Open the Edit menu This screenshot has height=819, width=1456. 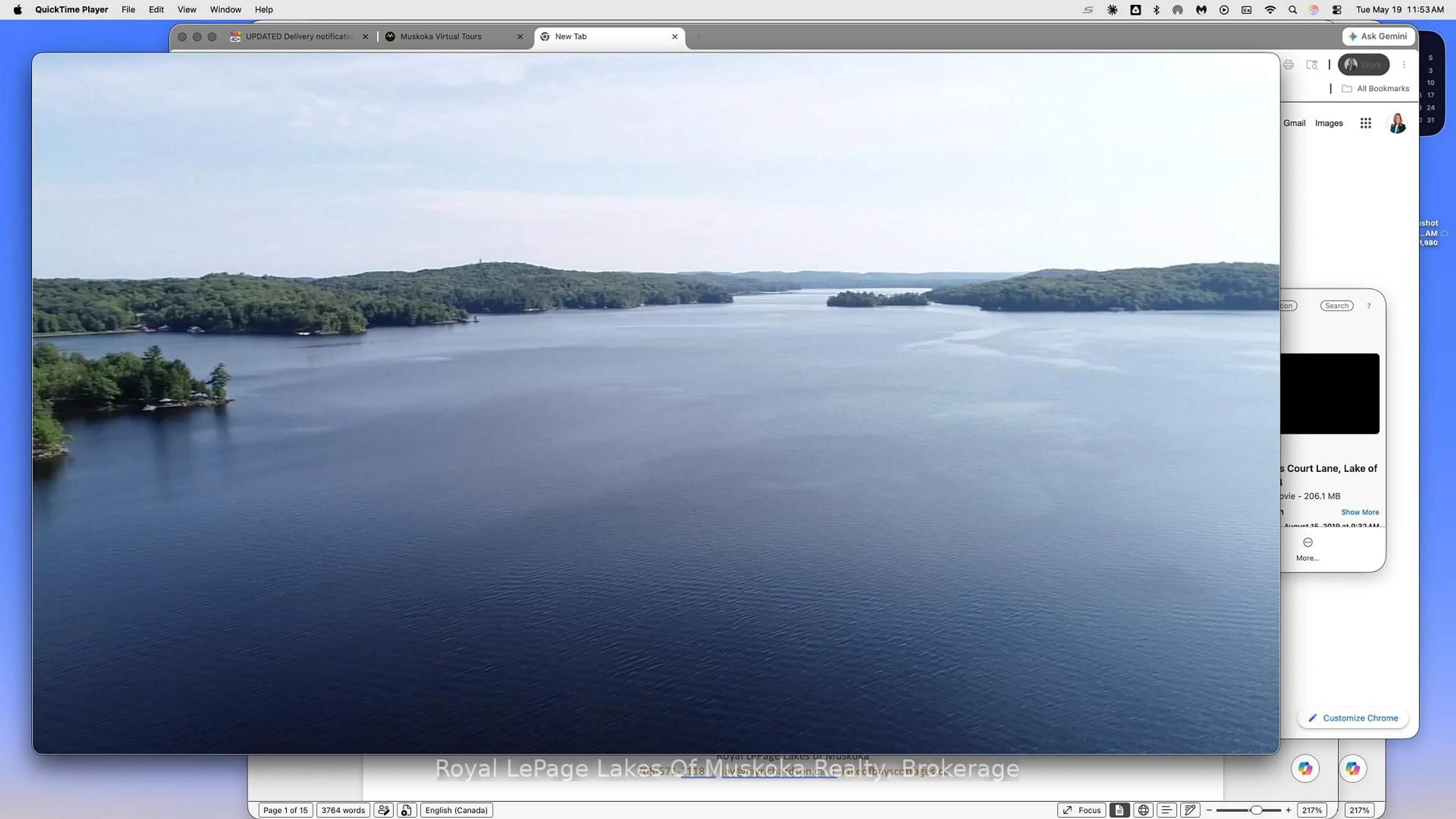click(x=156, y=9)
